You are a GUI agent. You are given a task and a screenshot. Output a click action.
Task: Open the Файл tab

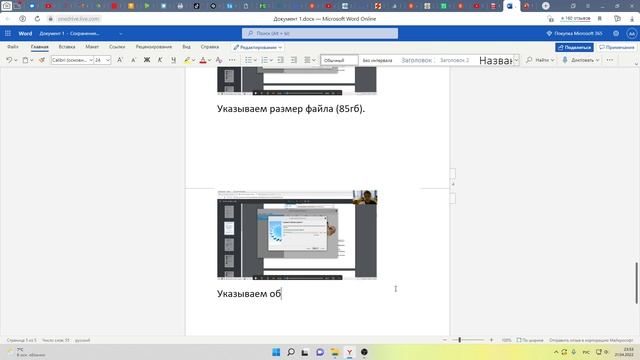pyautogui.click(x=13, y=47)
